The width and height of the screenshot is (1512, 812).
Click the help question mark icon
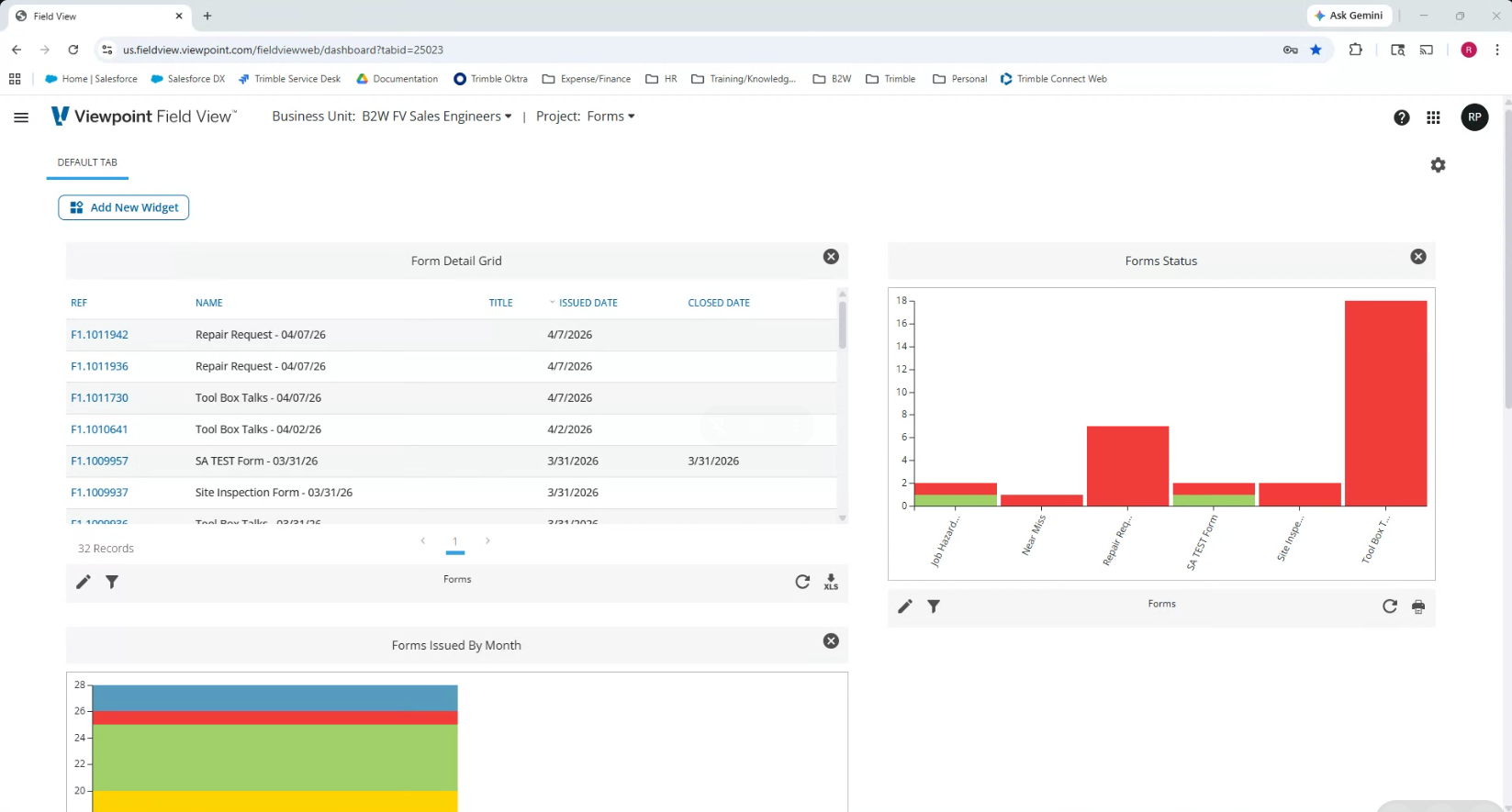[x=1401, y=117]
